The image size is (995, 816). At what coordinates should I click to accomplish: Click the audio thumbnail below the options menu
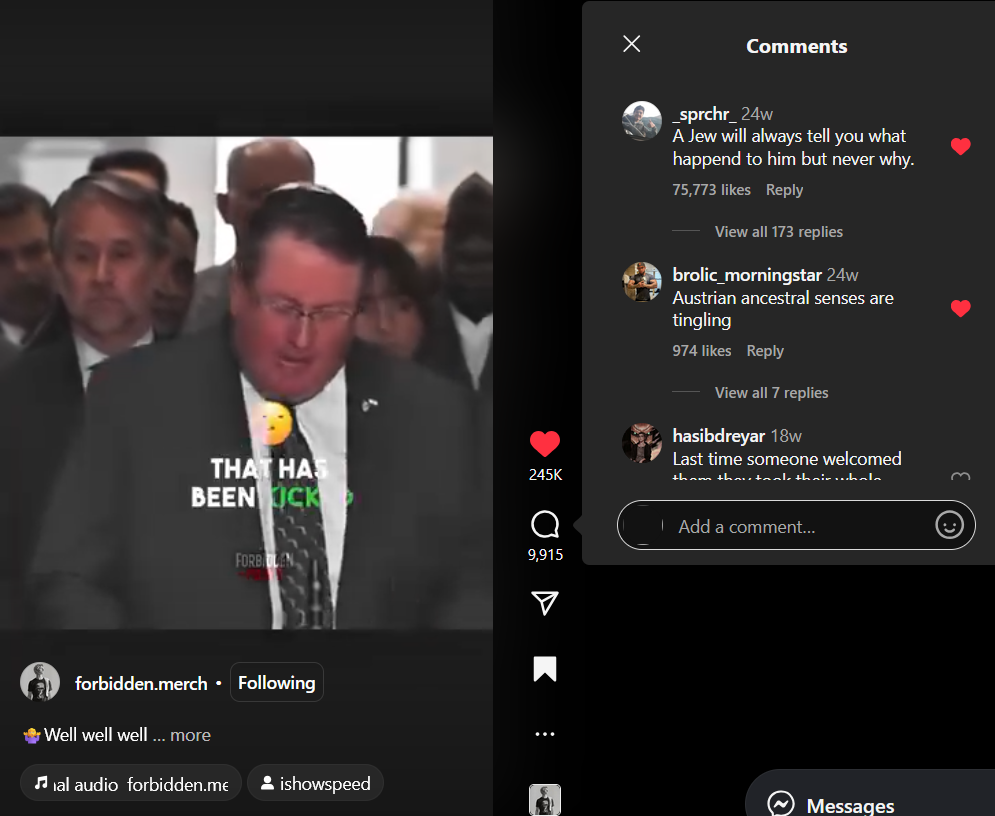(x=545, y=800)
